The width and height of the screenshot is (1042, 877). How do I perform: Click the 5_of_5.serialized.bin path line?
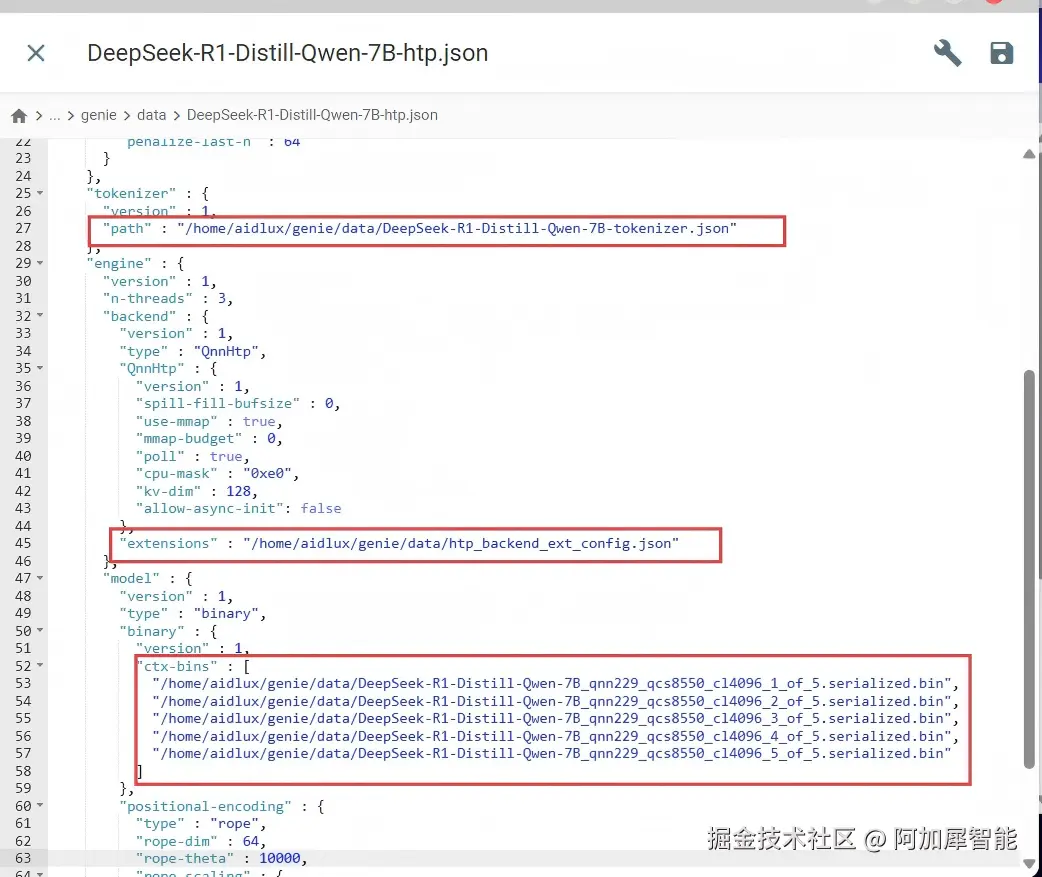[x=552, y=753]
